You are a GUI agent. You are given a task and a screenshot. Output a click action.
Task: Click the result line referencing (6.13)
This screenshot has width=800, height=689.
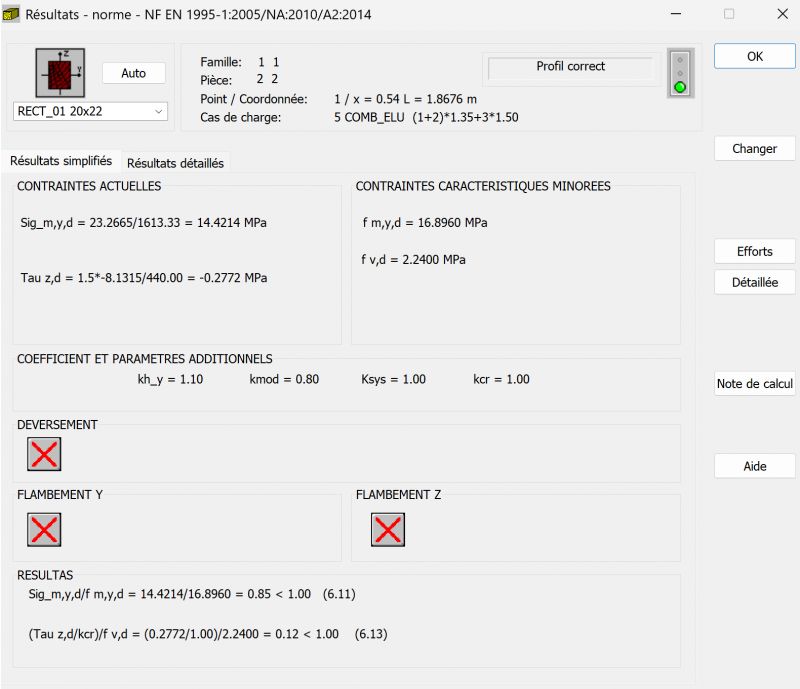[208, 634]
